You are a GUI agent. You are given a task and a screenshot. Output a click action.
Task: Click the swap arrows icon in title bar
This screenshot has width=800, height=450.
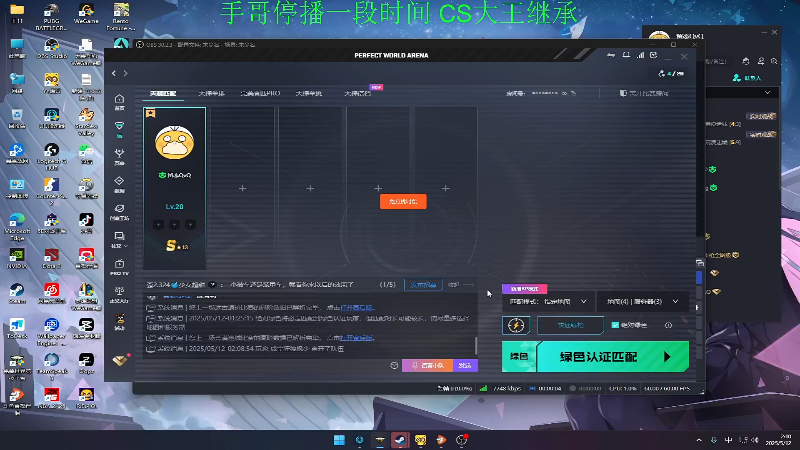(x=611, y=55)
